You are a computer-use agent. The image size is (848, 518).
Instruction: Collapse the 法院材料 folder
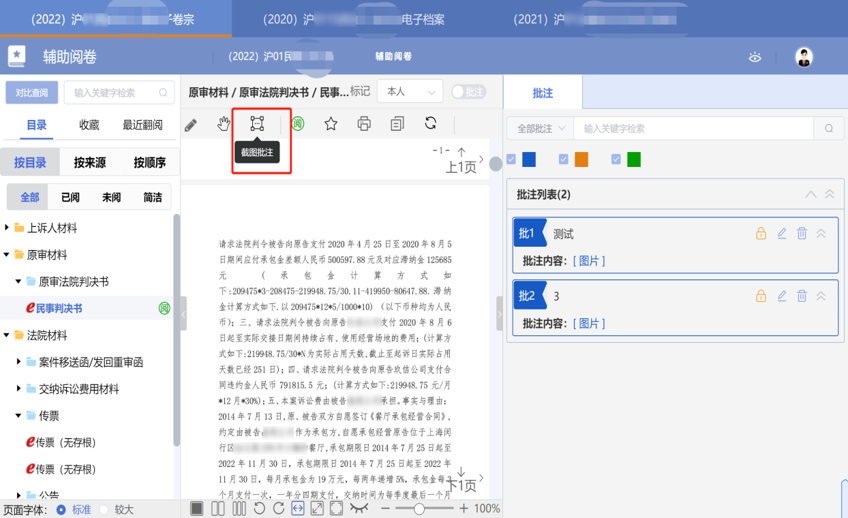click(x=6, y=335)
